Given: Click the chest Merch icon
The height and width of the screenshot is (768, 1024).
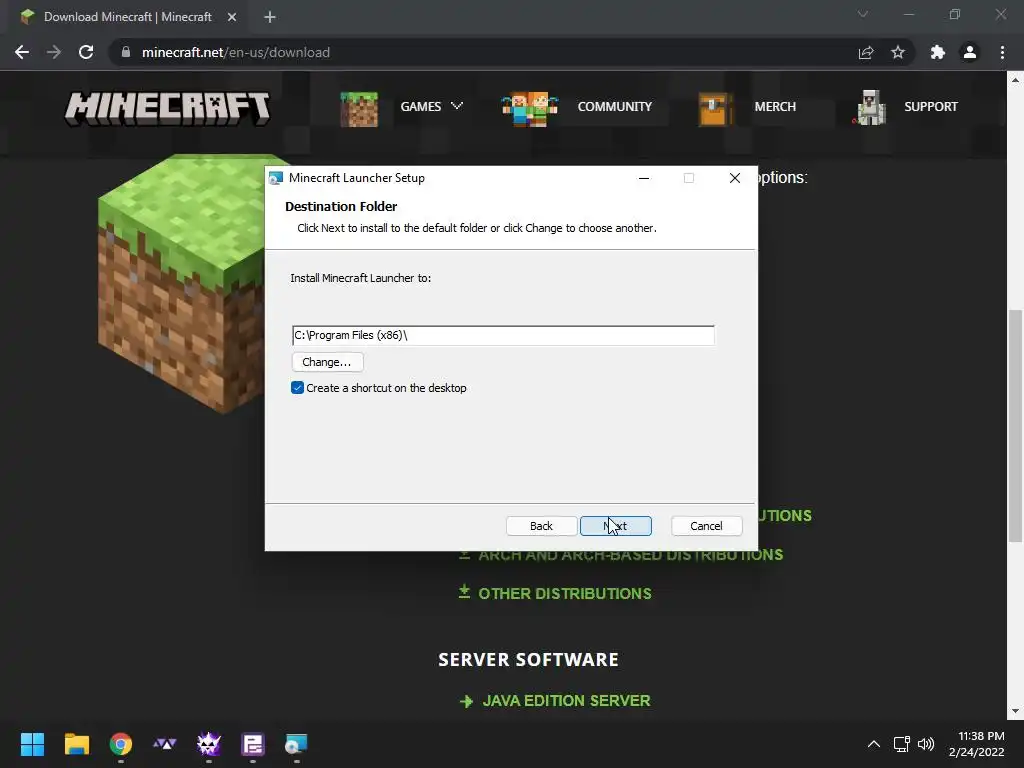Looking at the screenshot, I should point(714,109).
